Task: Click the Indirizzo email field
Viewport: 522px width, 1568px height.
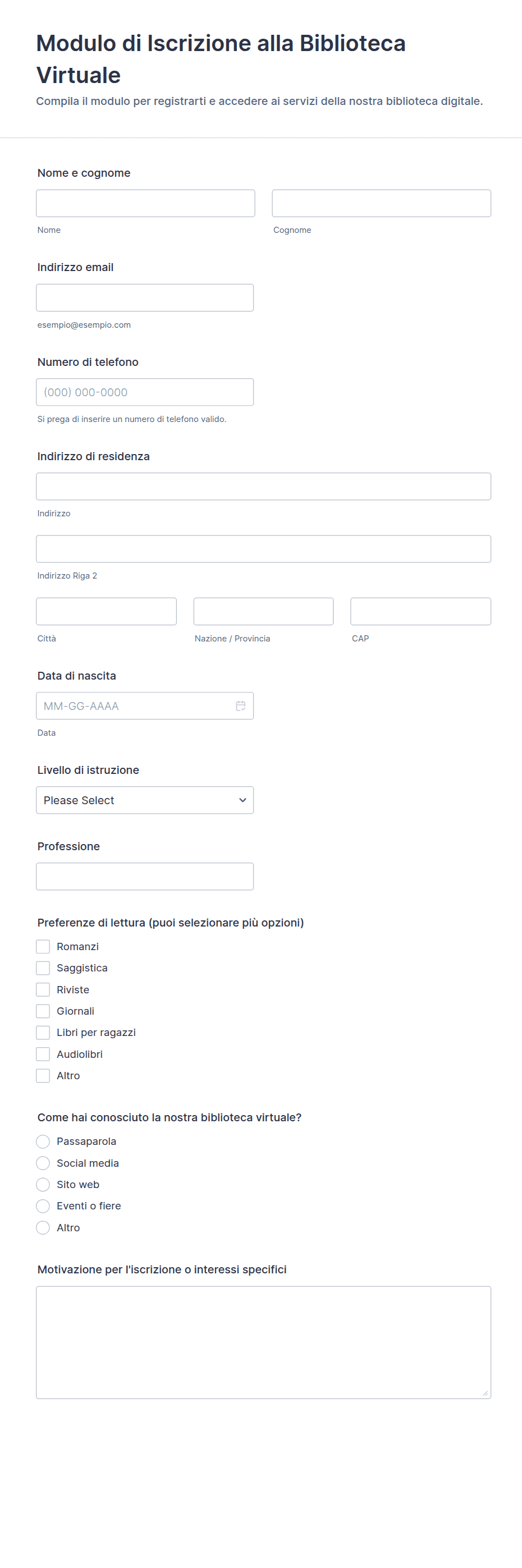Action: point(144,297)
